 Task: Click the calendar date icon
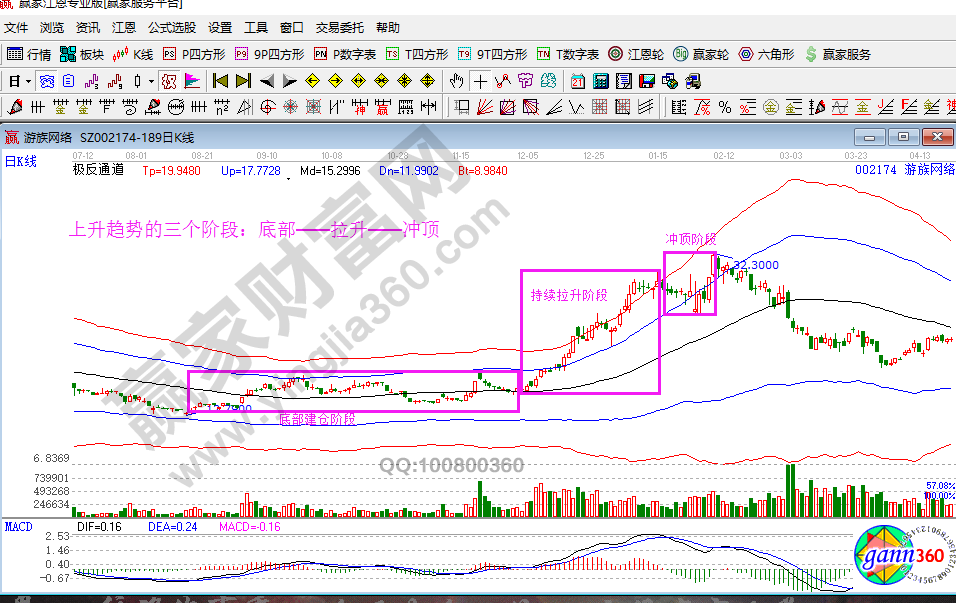coord(578,81)
